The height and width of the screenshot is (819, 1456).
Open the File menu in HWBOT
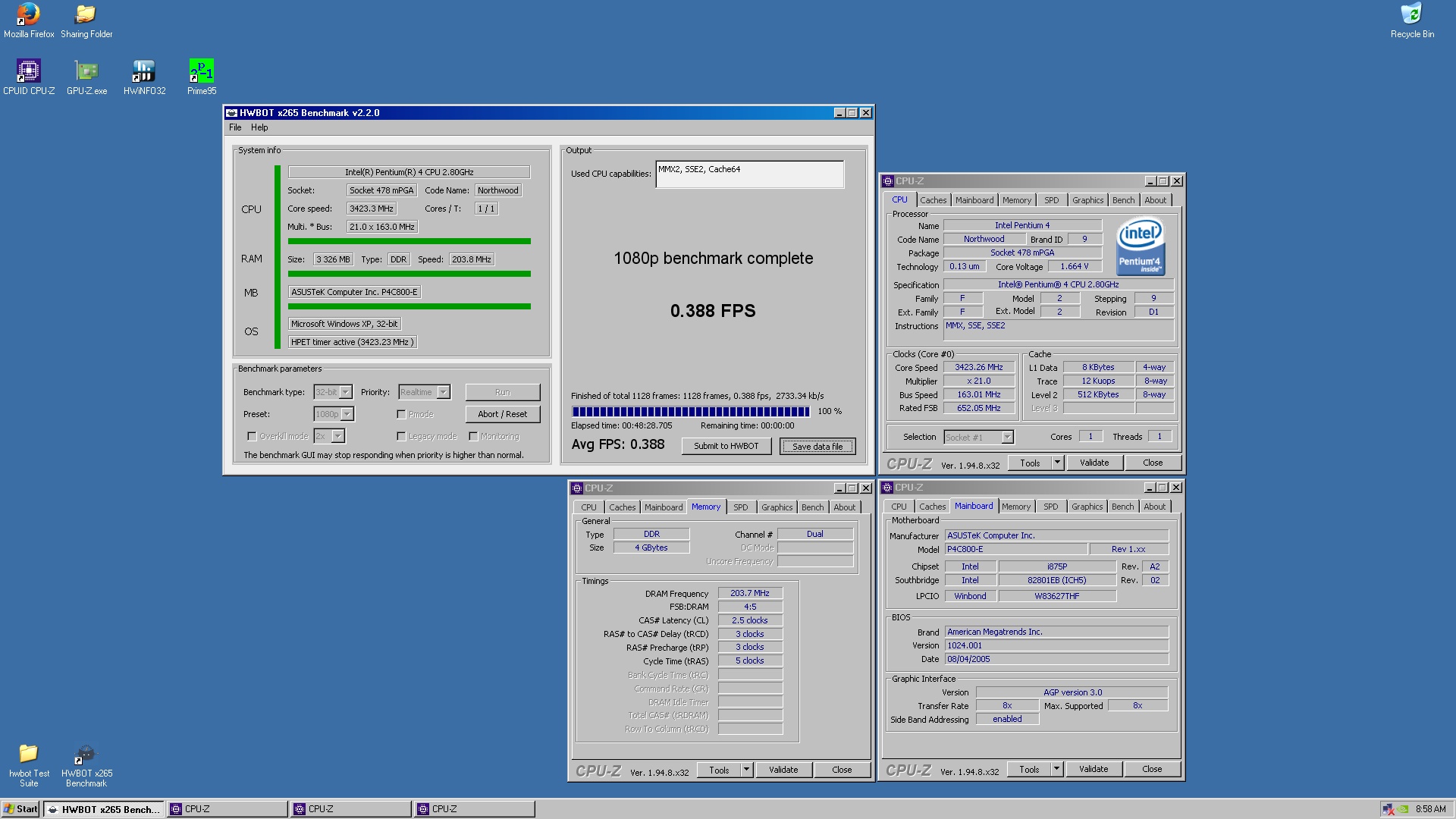tap(235, 128)
